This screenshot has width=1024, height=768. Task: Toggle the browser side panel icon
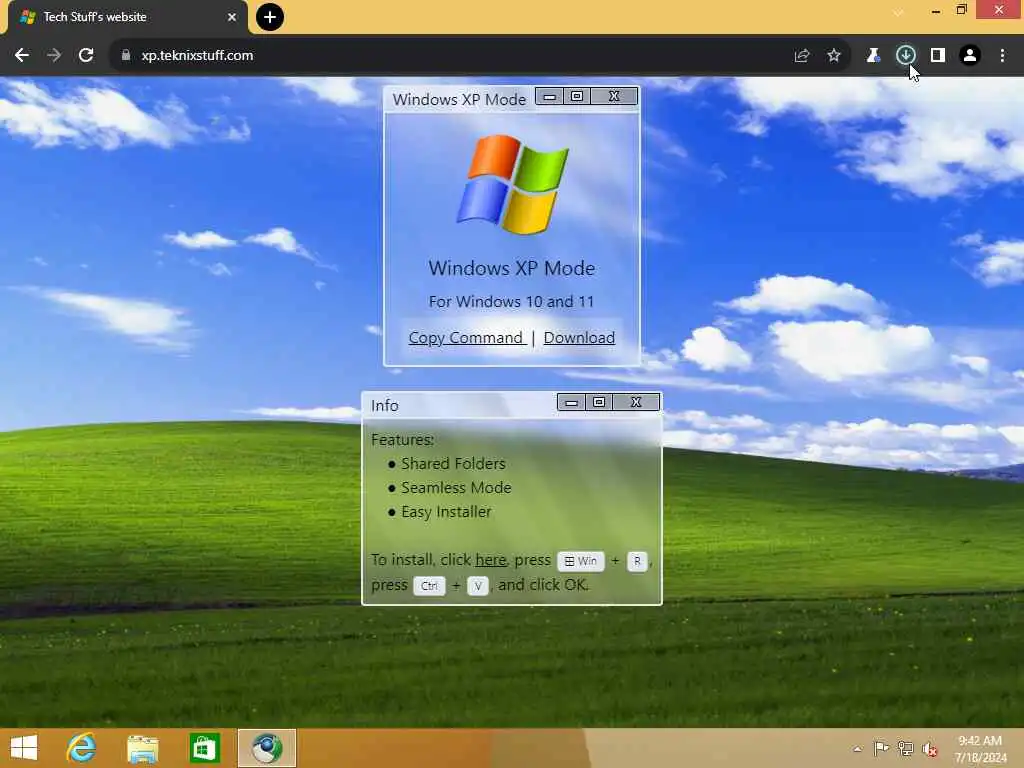[x=938, y=56]
